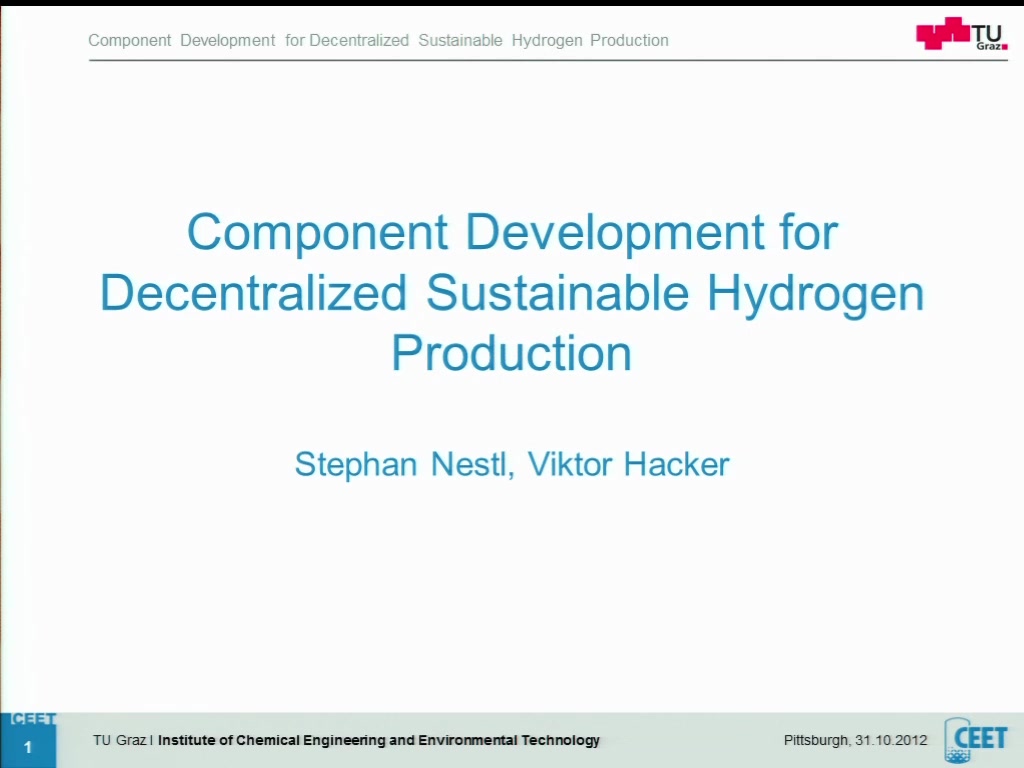
Task: Click the author name 'Viktor Hacker'
Action: [x=628, y=464]
